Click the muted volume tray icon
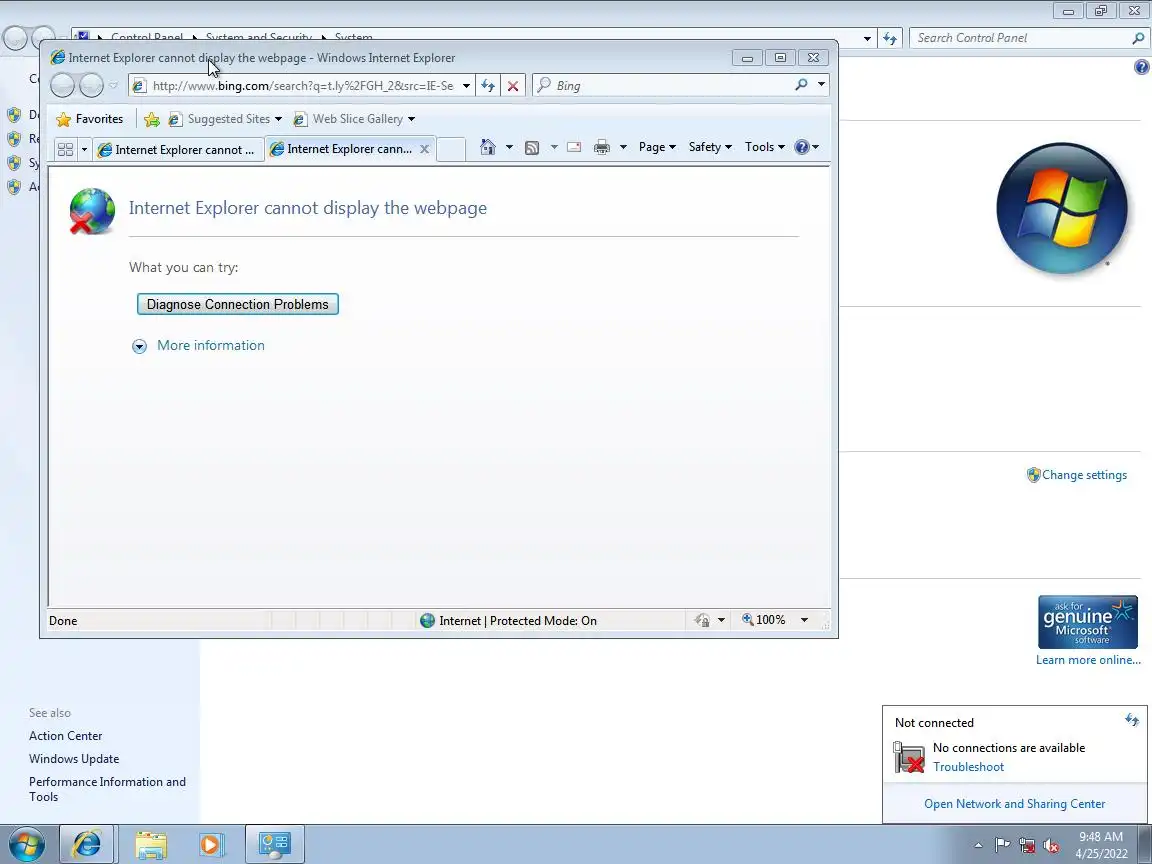The image size is (1152, 864). [1051, 846]
